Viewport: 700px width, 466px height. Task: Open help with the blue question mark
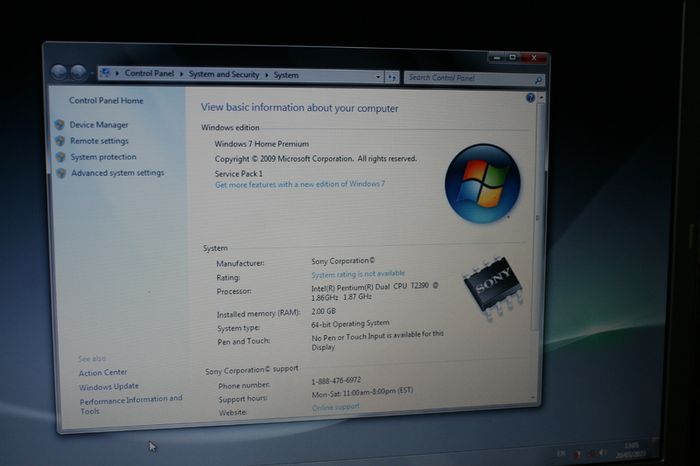pyautogui.click(x=530, y=98)
